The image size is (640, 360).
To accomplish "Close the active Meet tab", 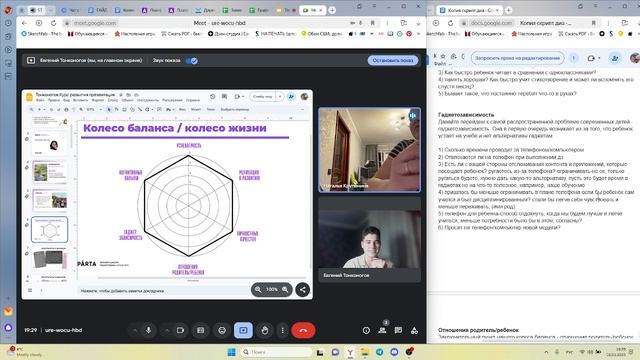I will pyautogui.click(x=320, y=10).
